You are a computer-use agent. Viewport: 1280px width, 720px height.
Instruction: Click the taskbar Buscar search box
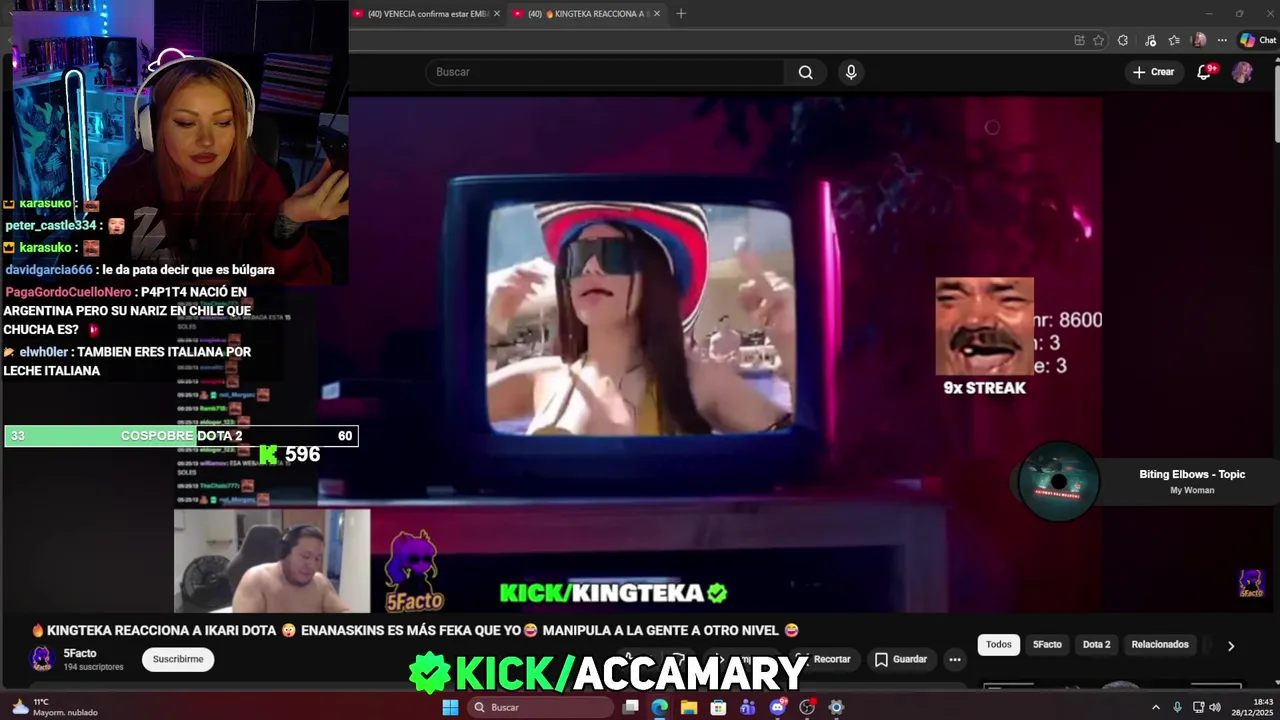click(x=540, y=707)
